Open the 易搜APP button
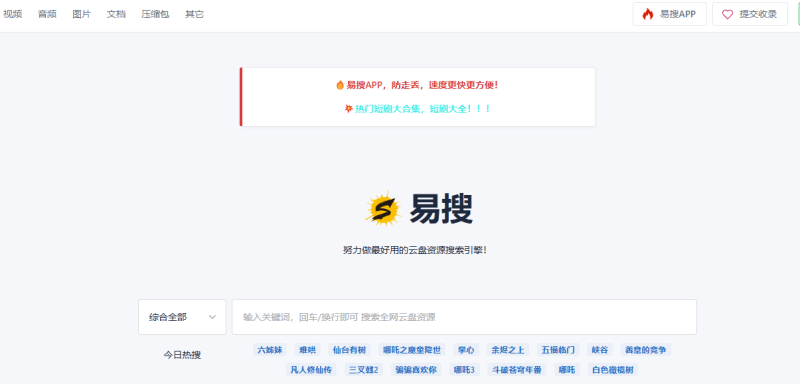Screen dimensions: 800x384 669,14
